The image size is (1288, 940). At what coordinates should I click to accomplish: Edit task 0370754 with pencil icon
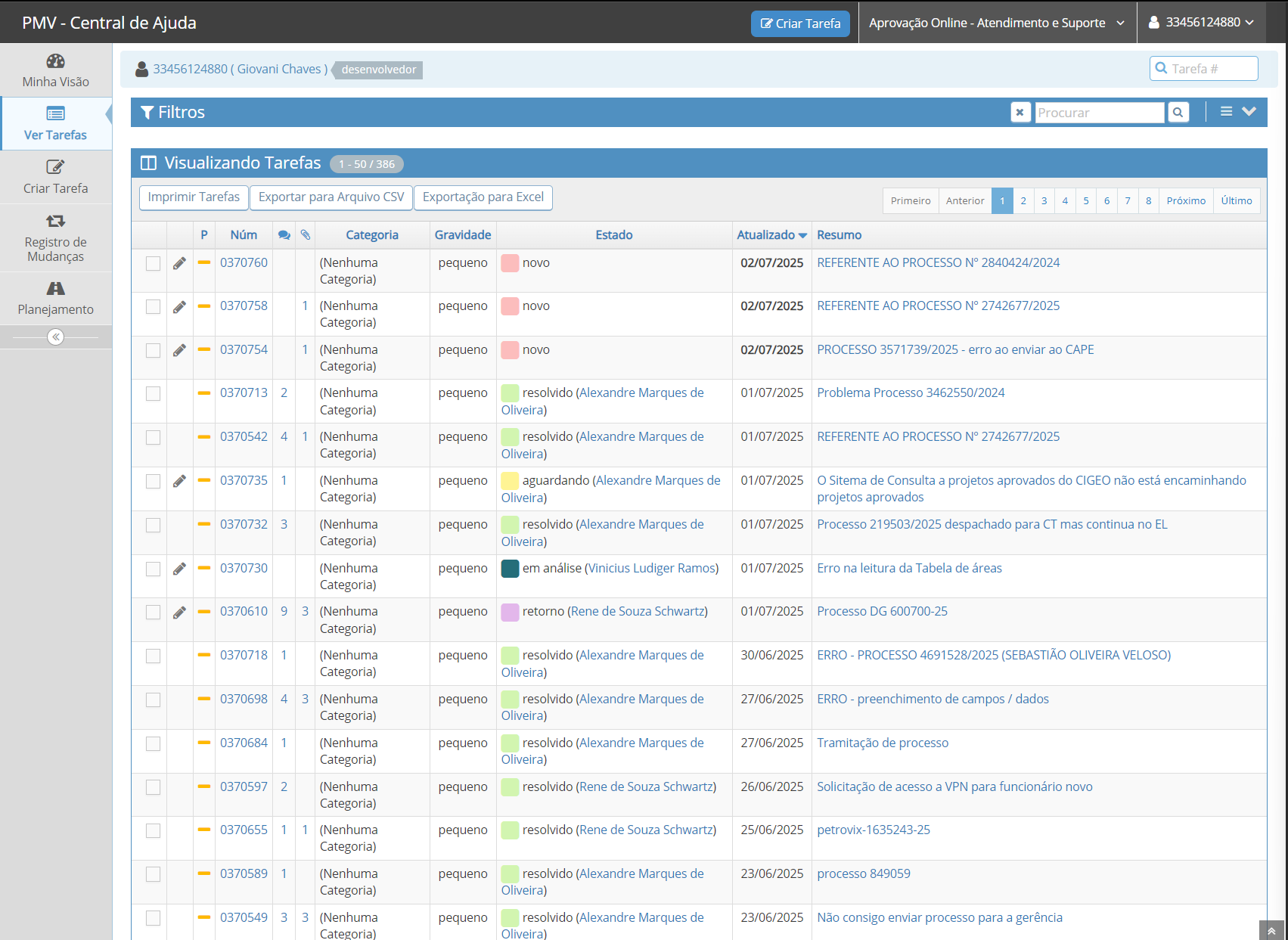179,350
